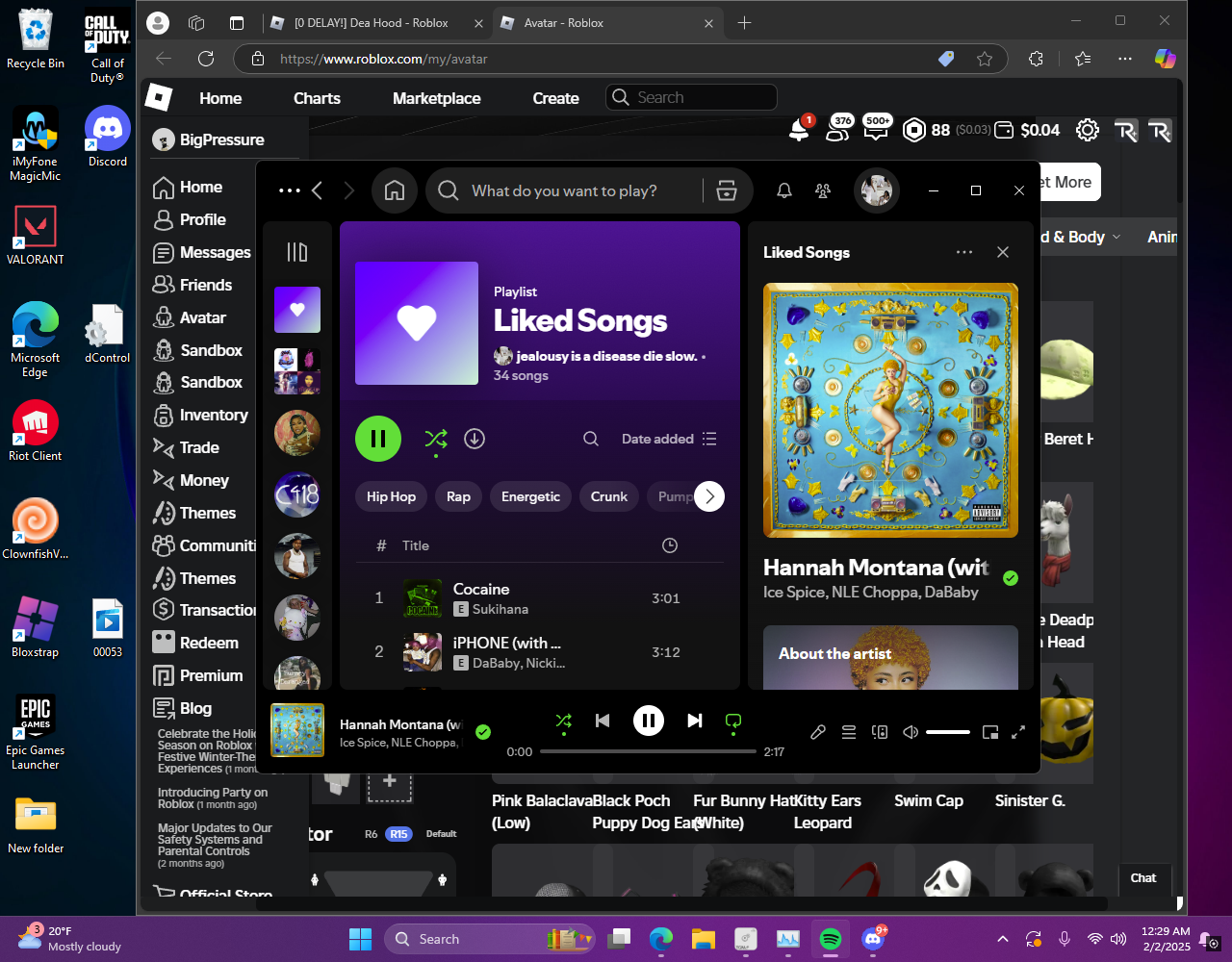Open more options in Liked Songs panel
Viewport: 1232px width, 962px height.
(964, 252)
